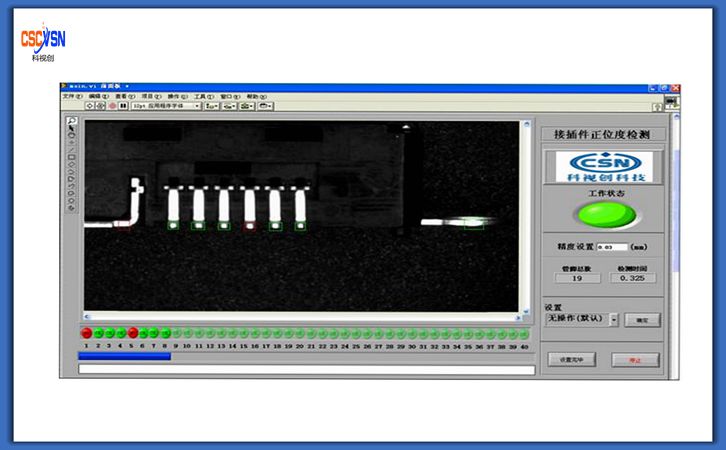Click the blue progress bar below indicators
This screenshot has height=450, width=726.
[x=124, y=355]
